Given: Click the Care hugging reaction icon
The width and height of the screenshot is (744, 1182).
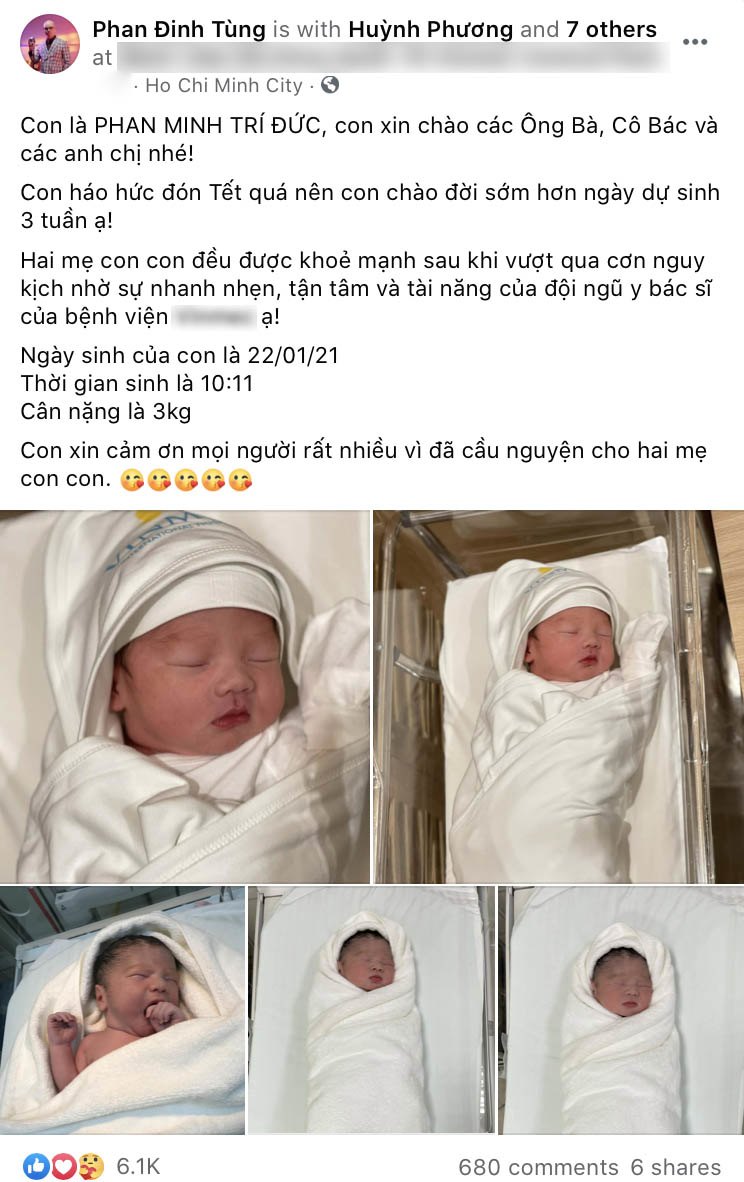Looking at the screenshot, I should [x=90, y=1166].
